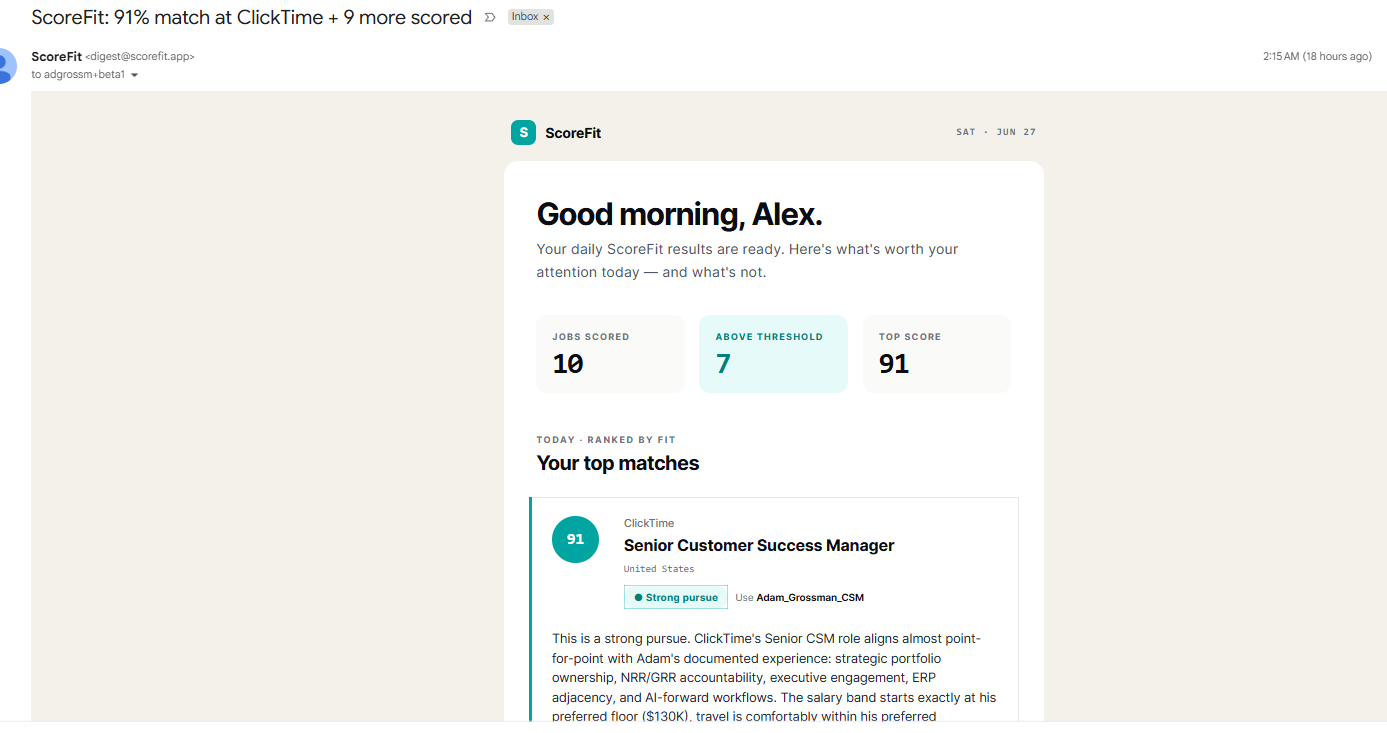Click the ScoreFit sender name
Screen dimensions: 1387x733
click(56, 57)
